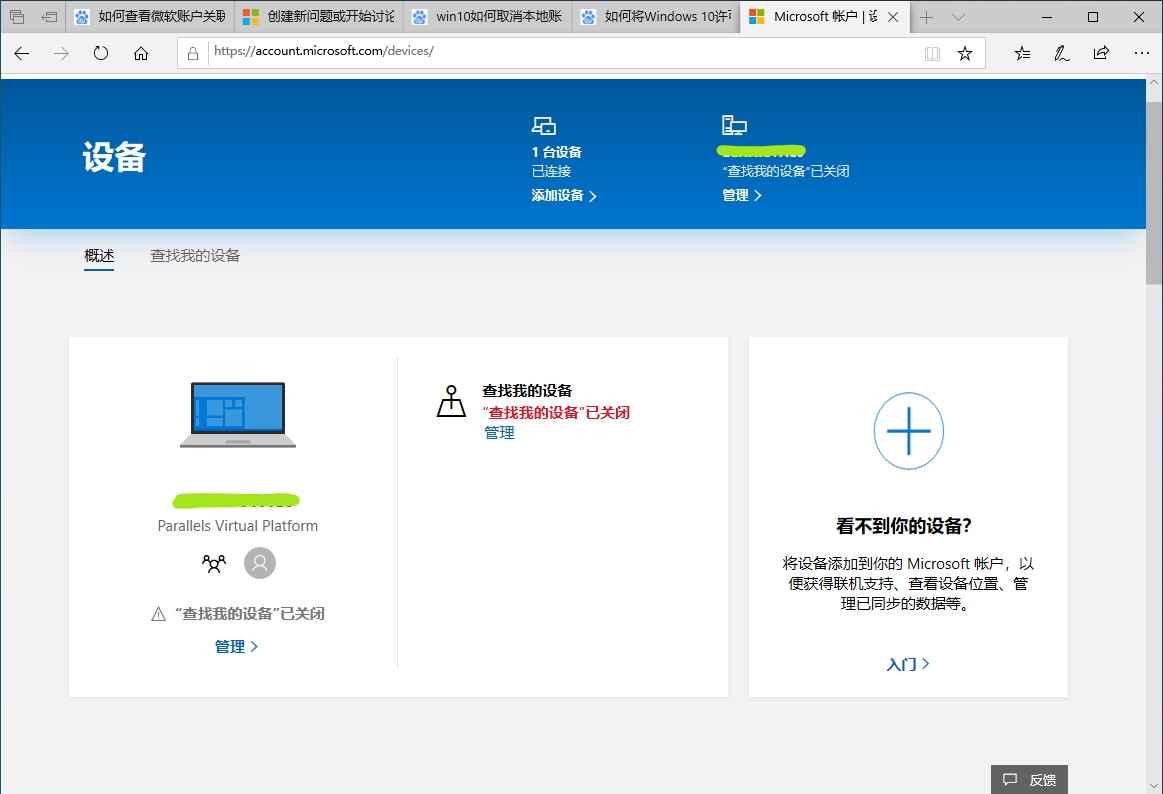The height and width of the screenshot is (794, 1163).
Task: Click 添加设备 link in banner
Action: pyautogui.click(x=564, y=196)
